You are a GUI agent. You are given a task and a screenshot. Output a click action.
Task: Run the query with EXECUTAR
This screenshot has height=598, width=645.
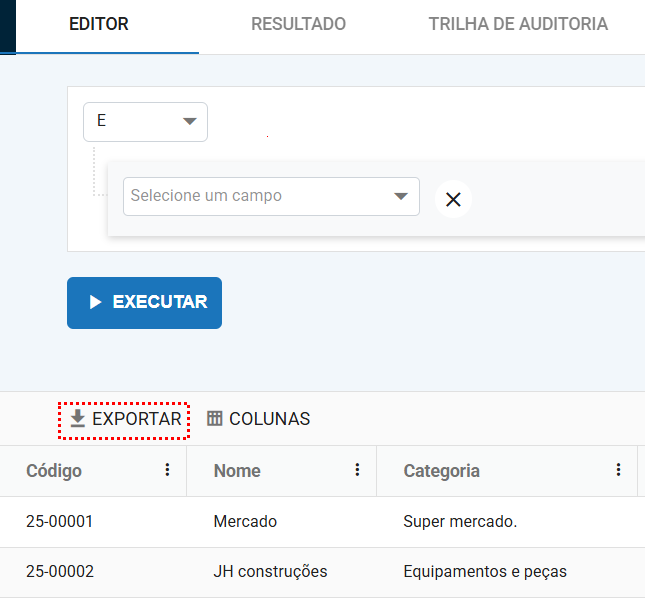click(x=144, y=302)
